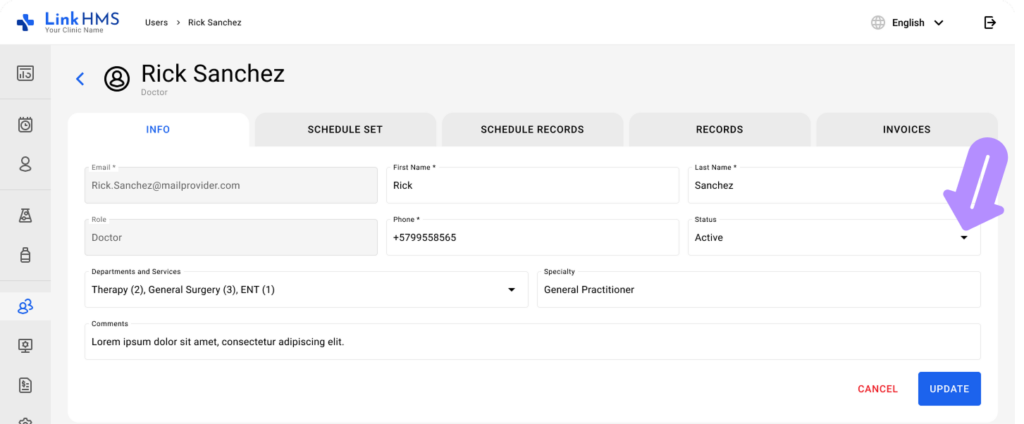
Task: Open the laboratory flask sidebar icon
Action: (25, 216)
